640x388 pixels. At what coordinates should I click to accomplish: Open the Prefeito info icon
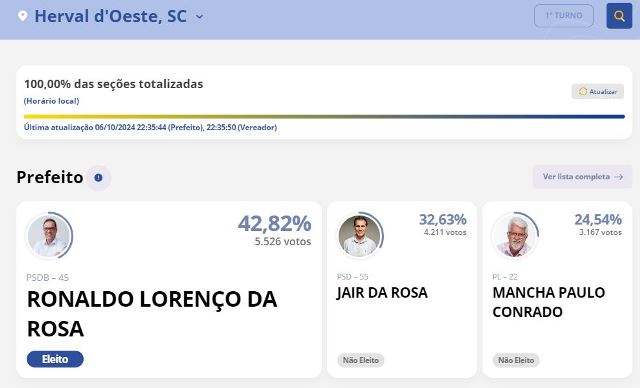[98, 177]
